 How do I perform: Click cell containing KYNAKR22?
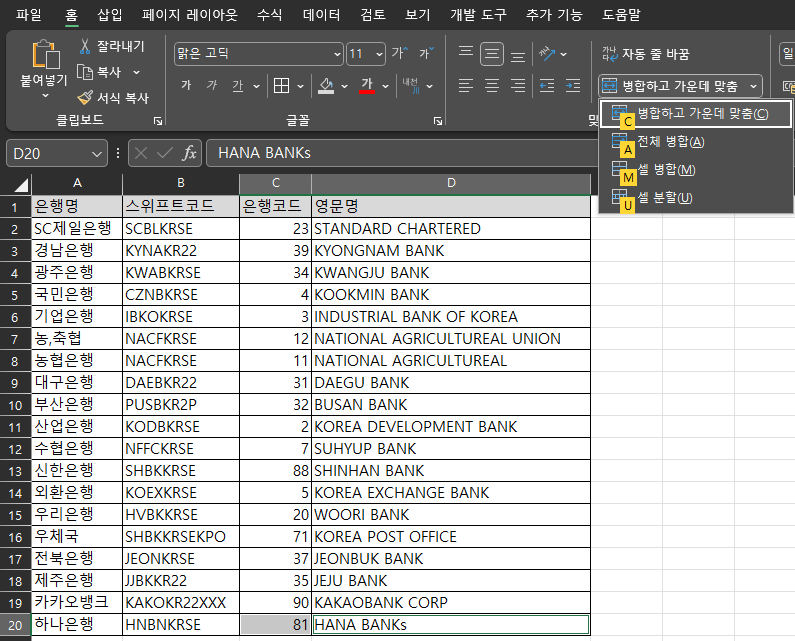[180, 251]
